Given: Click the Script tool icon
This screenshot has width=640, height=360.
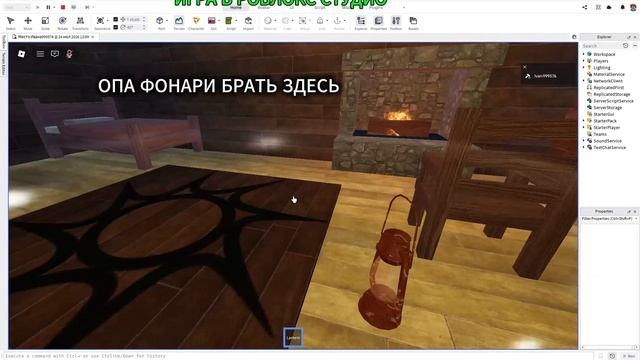Looking at the screenshot, I should (x=230, y=22).
